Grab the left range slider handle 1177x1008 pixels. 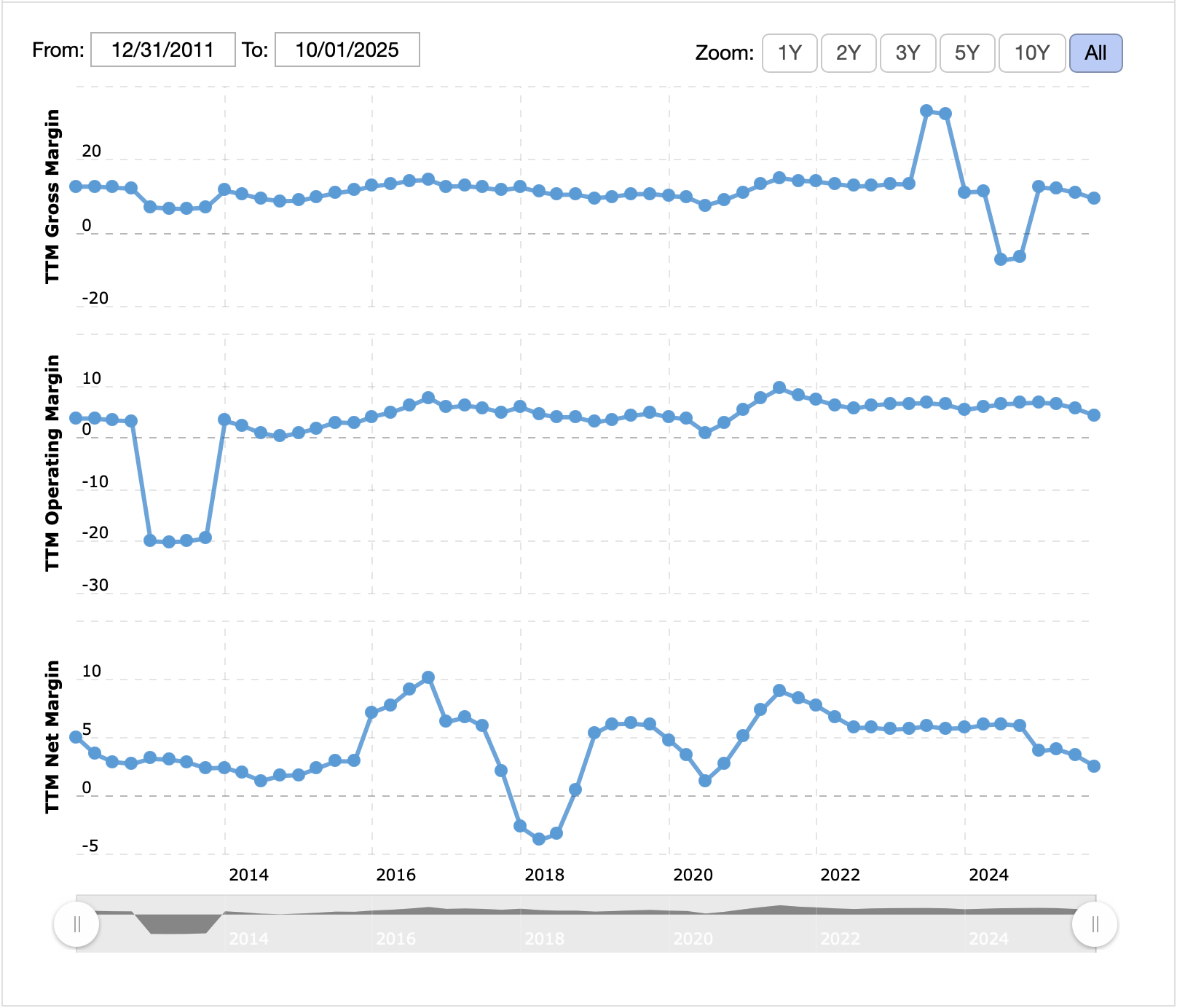[x=76, y=924]
